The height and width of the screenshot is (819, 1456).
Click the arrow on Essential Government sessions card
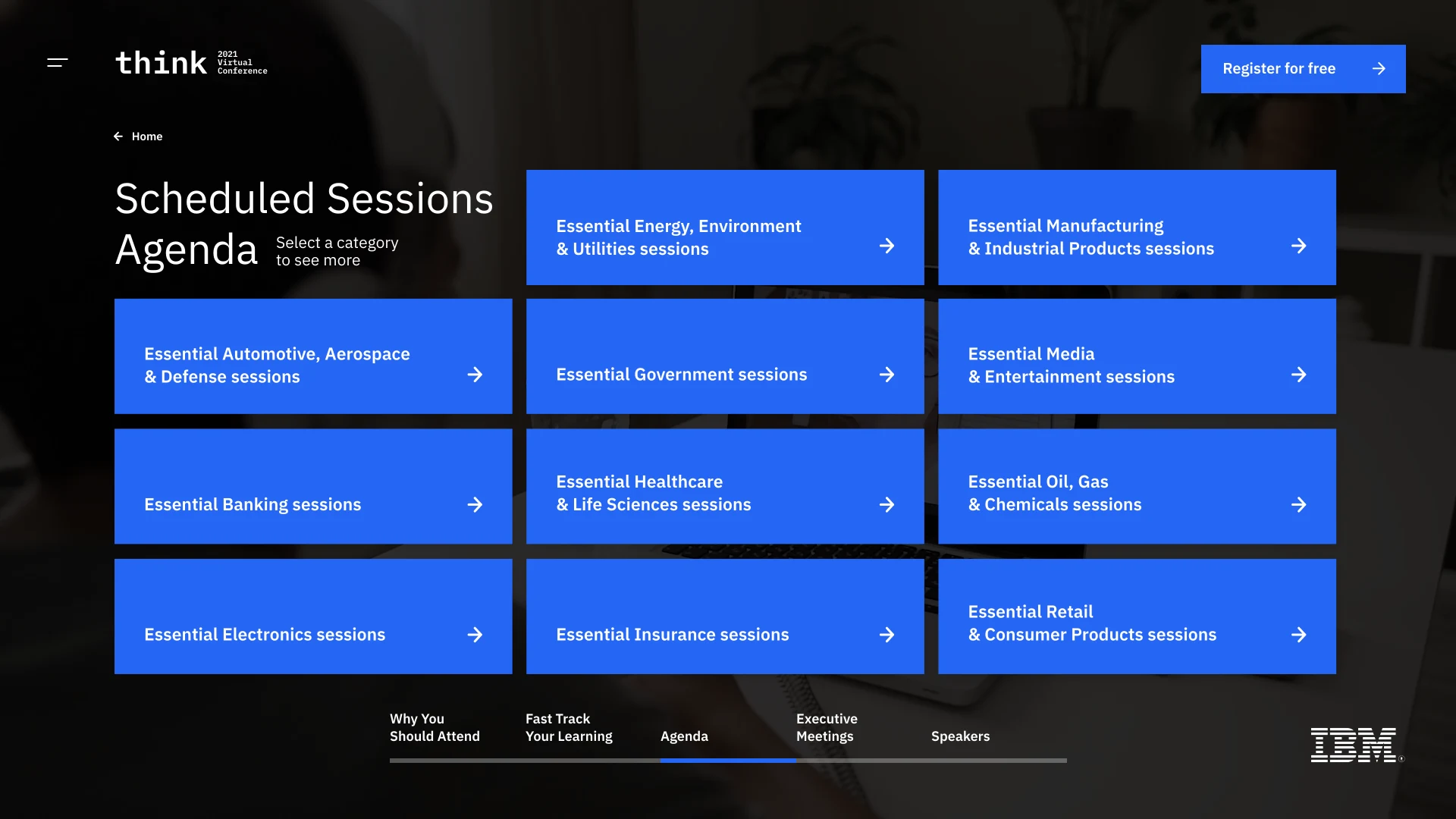coord(886,375)
